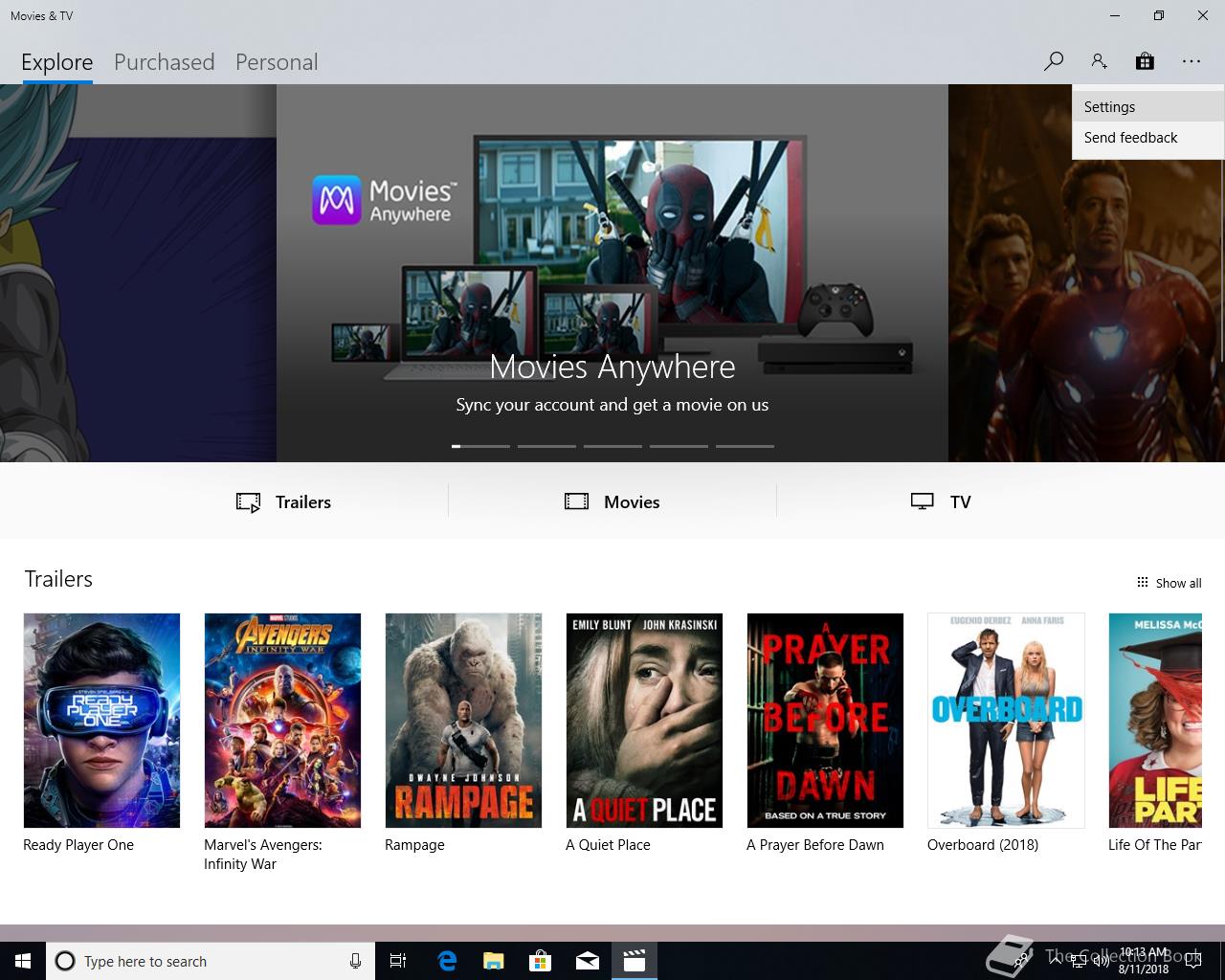1225x980 pixels.
Task: Select Settings from the menu
Action: (1148, 107)
